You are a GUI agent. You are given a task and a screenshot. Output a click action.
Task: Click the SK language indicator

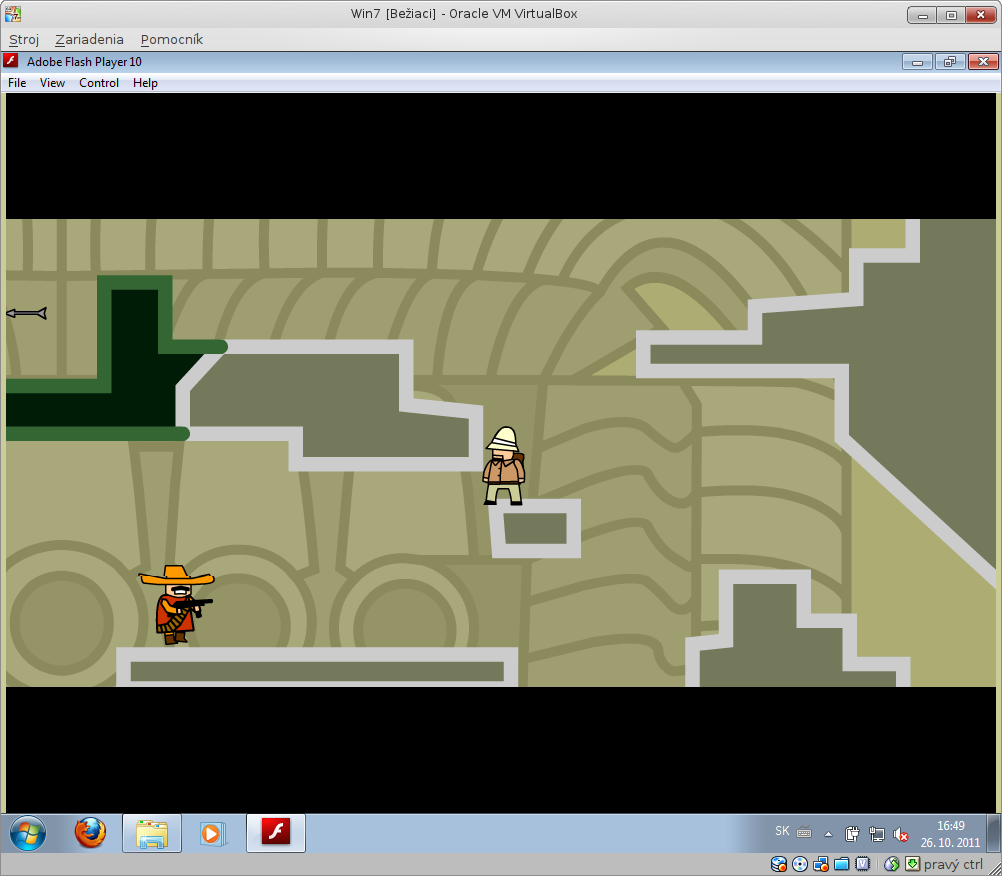[x=782, y=831]
